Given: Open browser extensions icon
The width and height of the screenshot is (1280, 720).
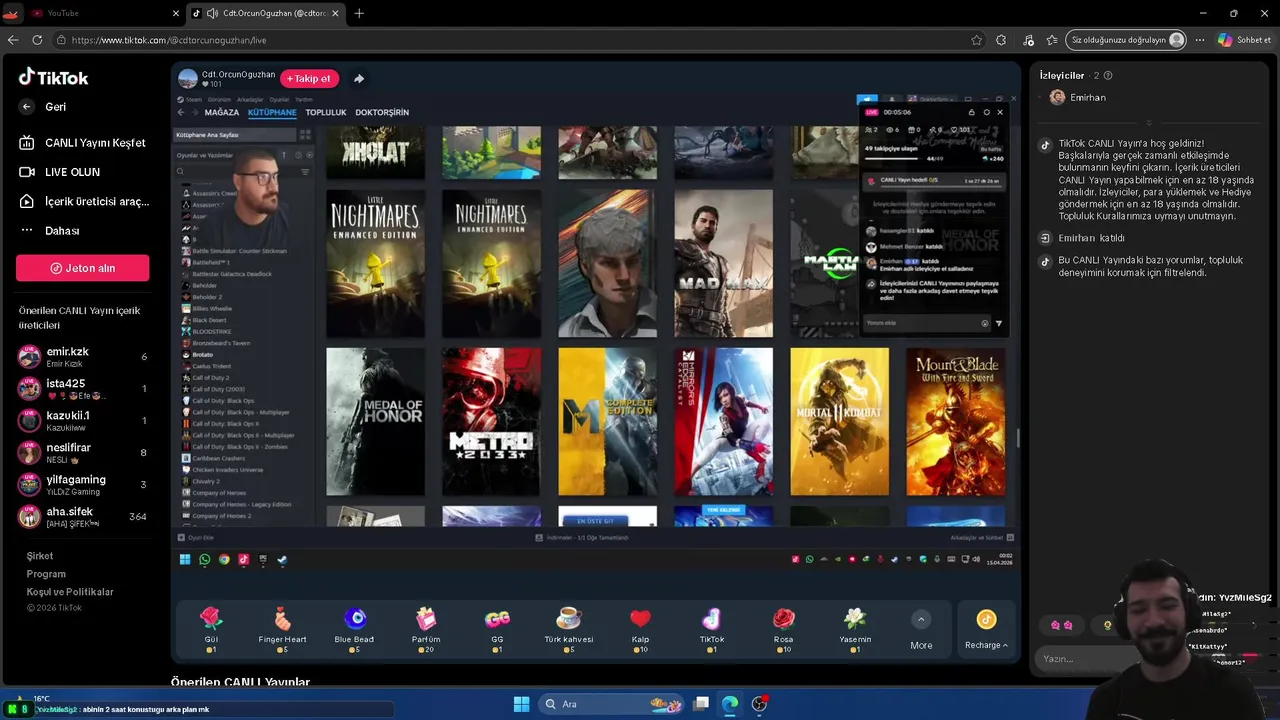Looking at the screenshot, I should point(1001,40).
